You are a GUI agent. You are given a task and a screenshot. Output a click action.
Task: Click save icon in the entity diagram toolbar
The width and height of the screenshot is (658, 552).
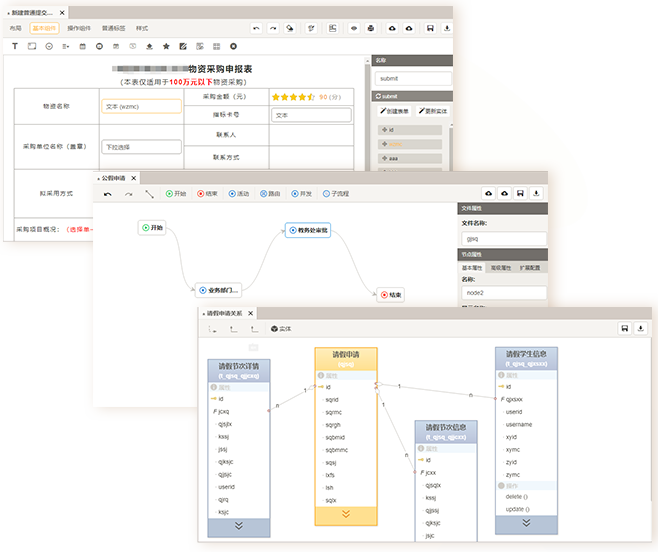click(x=624, y=328)
